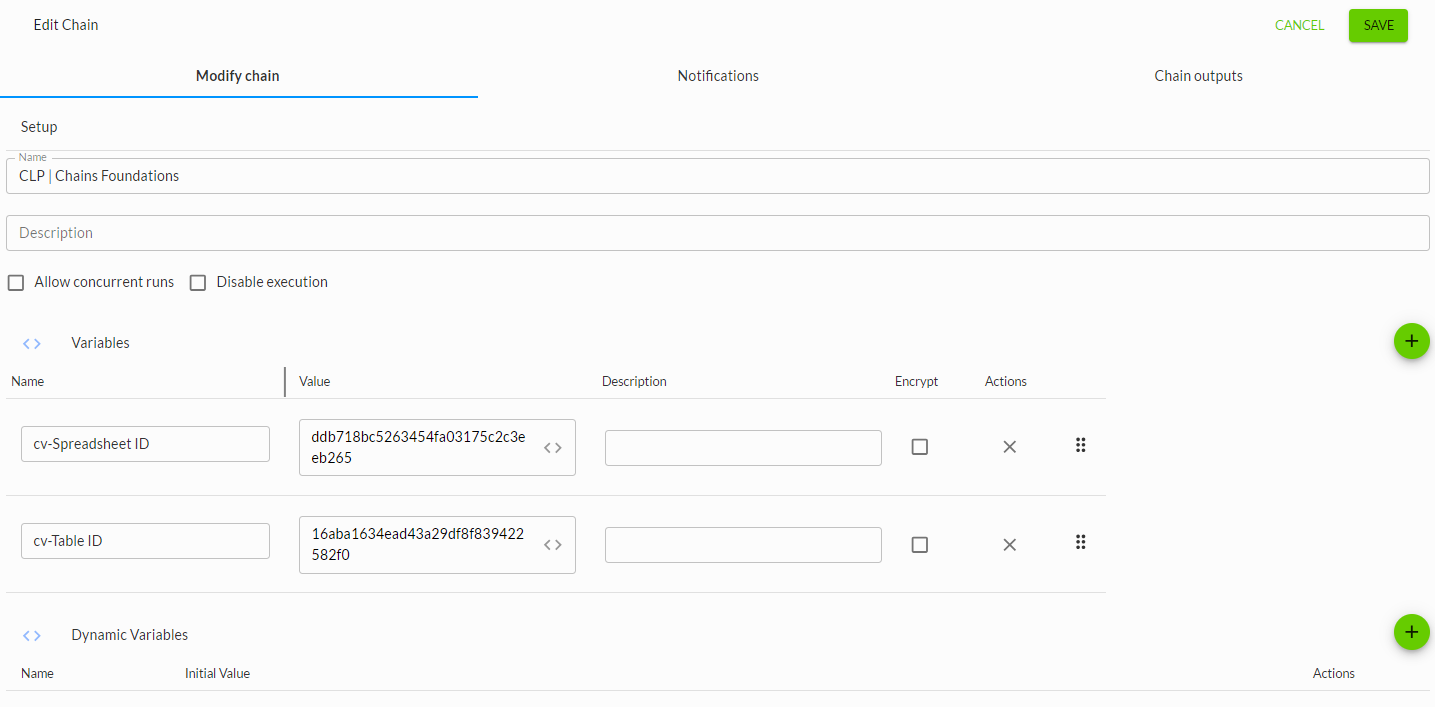Click drag handle for cv-Table ID row

point(1080,543)
